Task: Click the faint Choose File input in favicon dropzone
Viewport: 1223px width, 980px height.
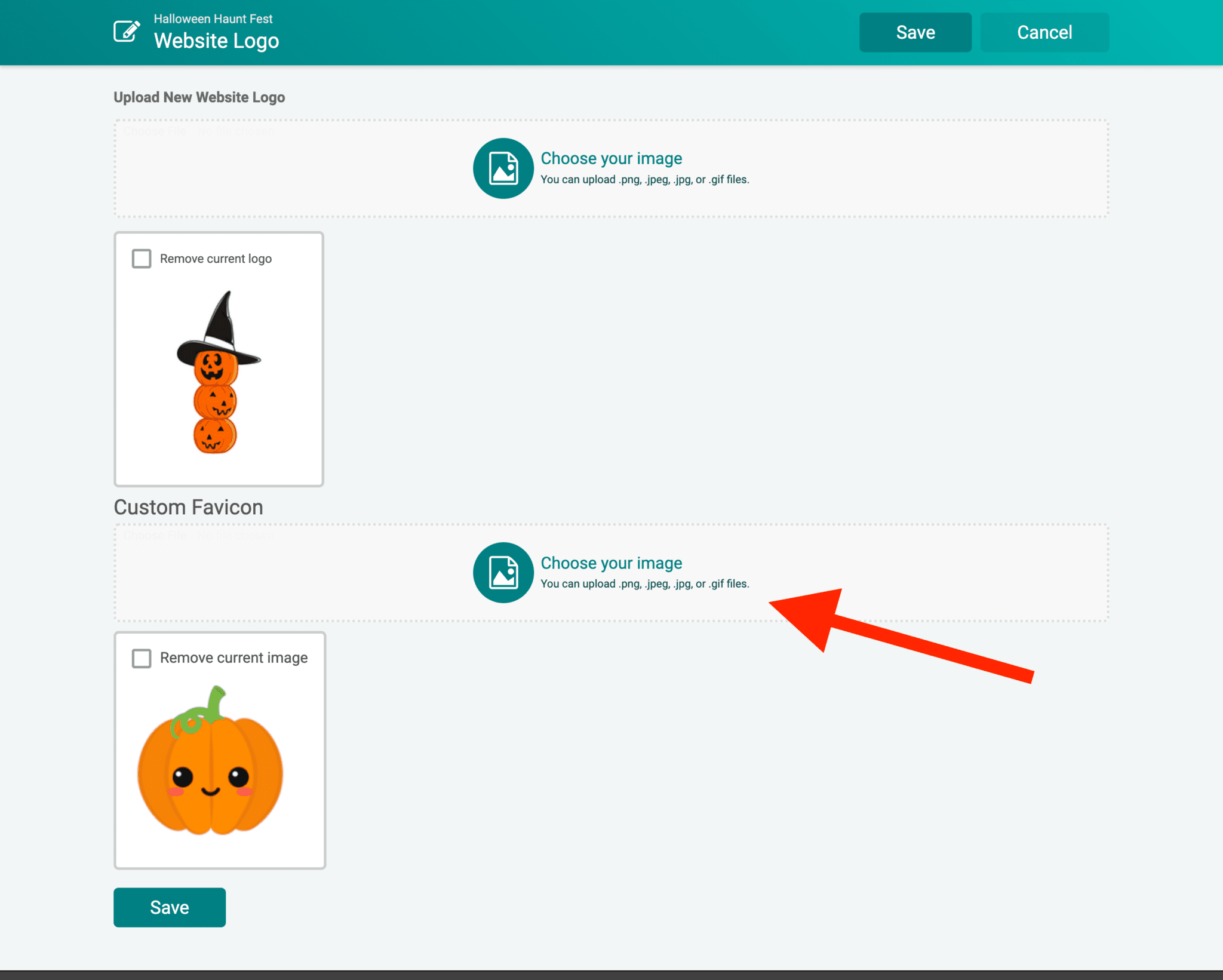Action: (x=156, y=536)
